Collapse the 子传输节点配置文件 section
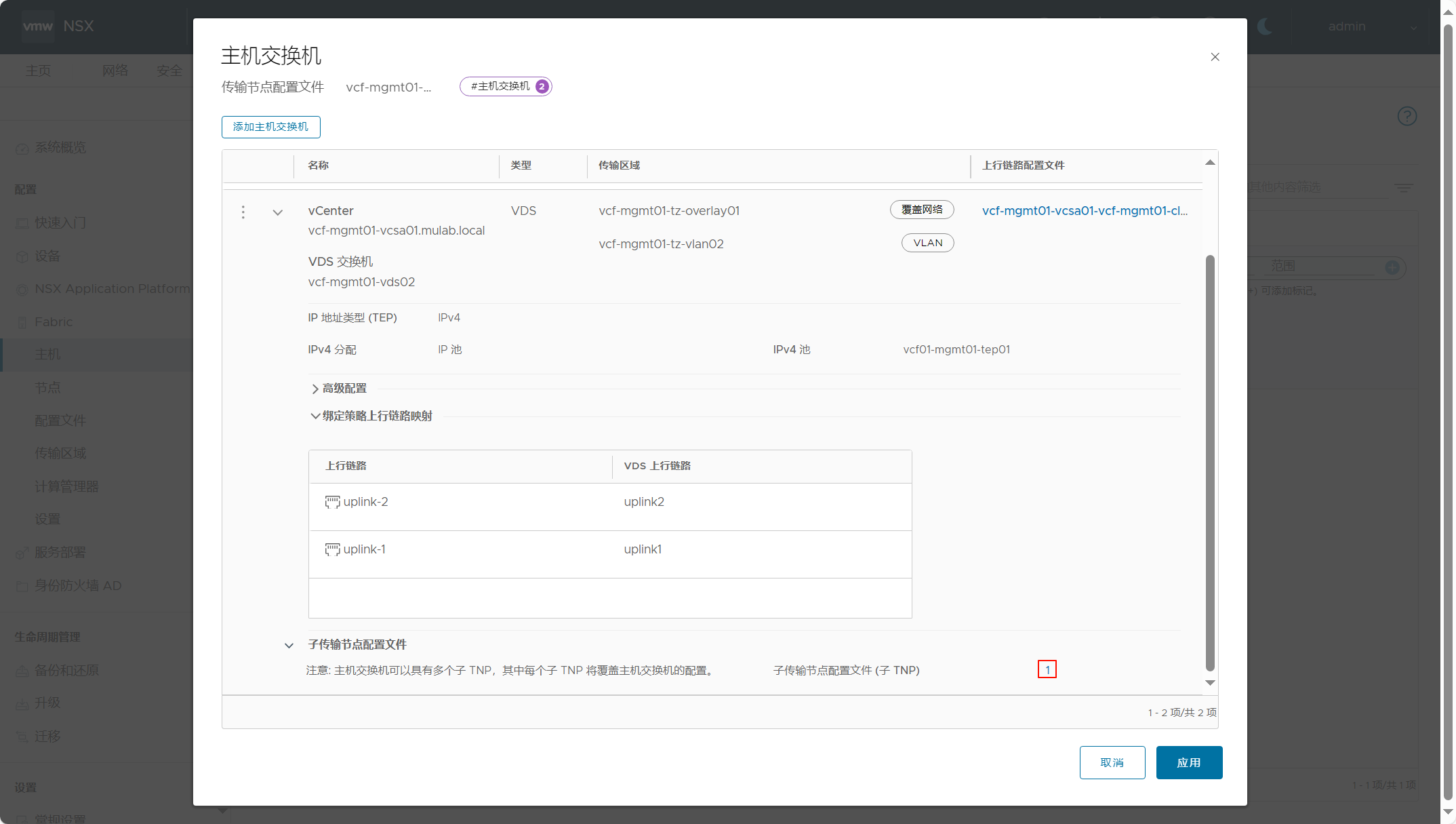Viewport: 1456px width, 824px height. tap(289, 645)
